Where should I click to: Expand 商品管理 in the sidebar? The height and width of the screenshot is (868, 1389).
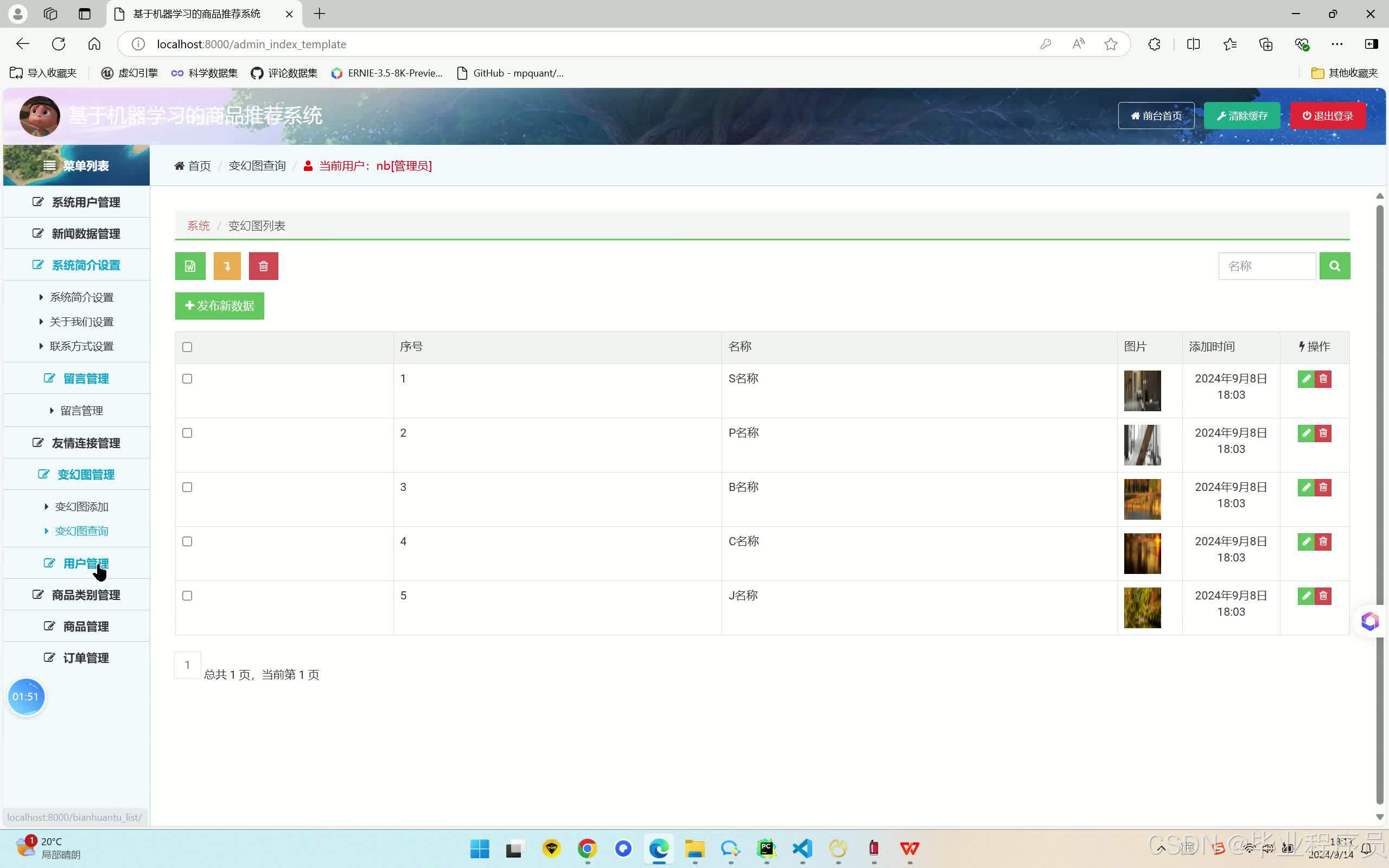[77, 627]
